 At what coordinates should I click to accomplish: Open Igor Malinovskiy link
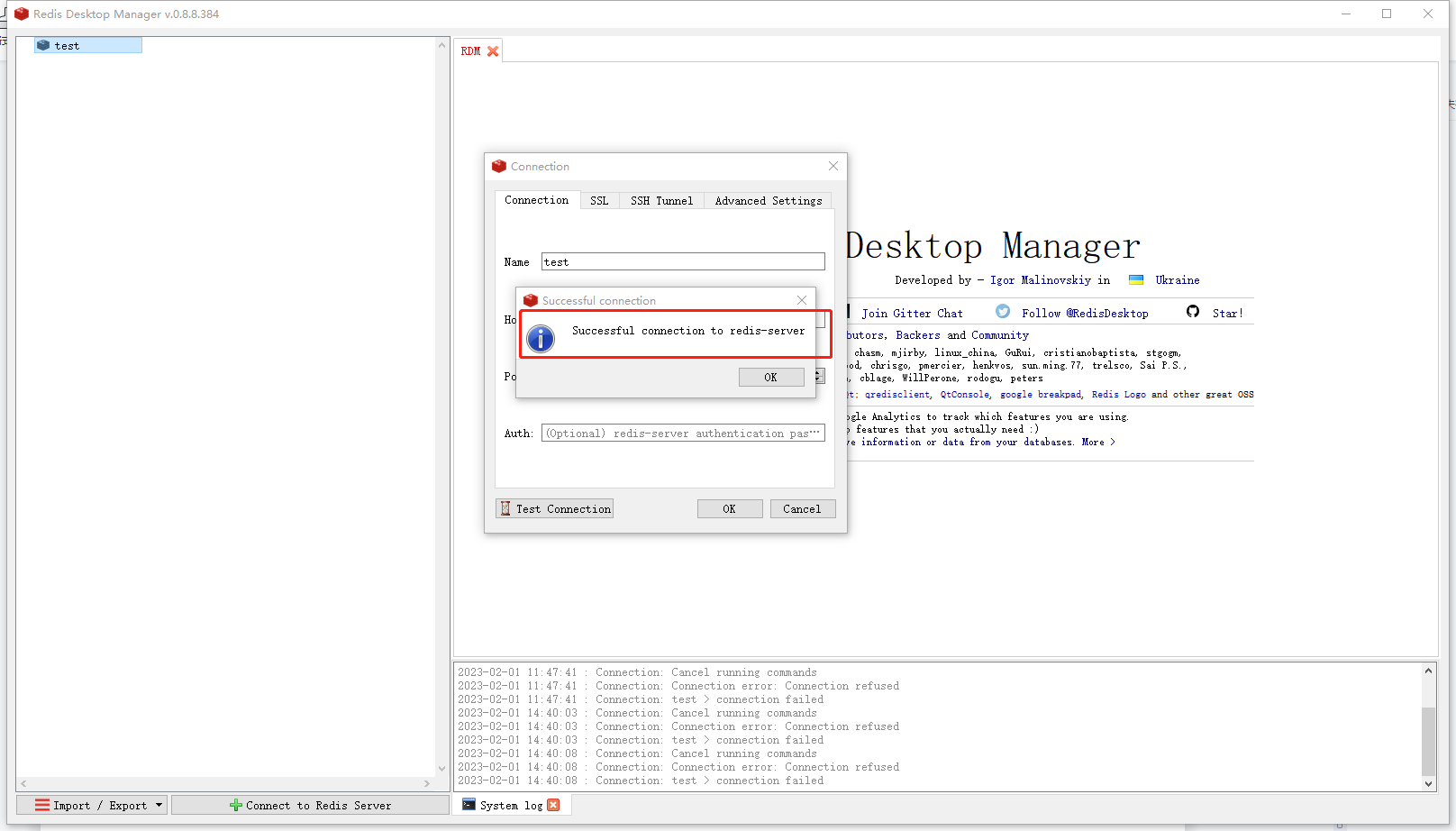click(1041, 280)
